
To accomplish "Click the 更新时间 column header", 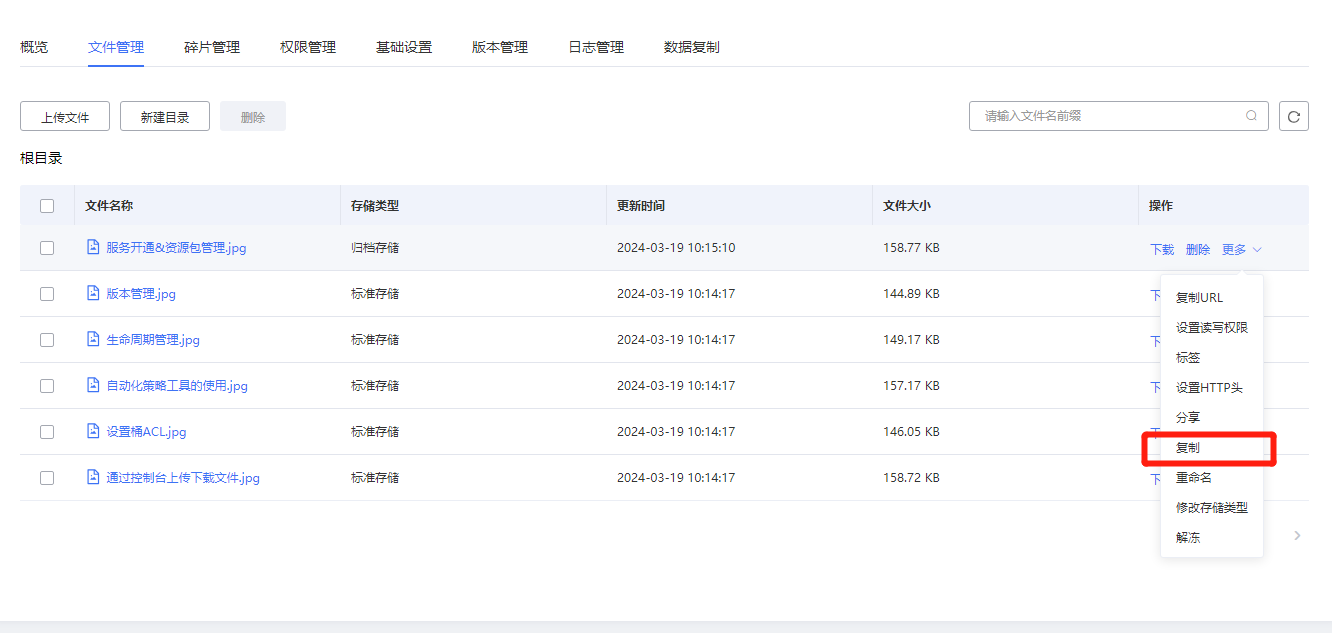I will [x=641, y=205].
